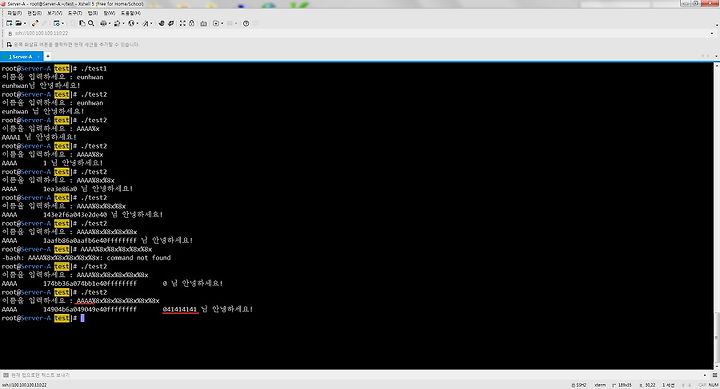Click the 30,22 cursor position indicator
This screenshot has height=389, width=720.
click(x=647, y=385)
